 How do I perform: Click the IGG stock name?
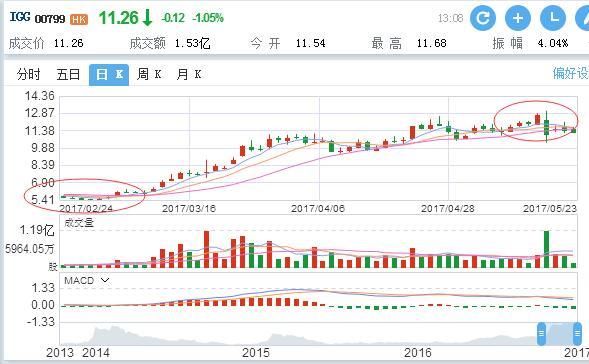20,17
